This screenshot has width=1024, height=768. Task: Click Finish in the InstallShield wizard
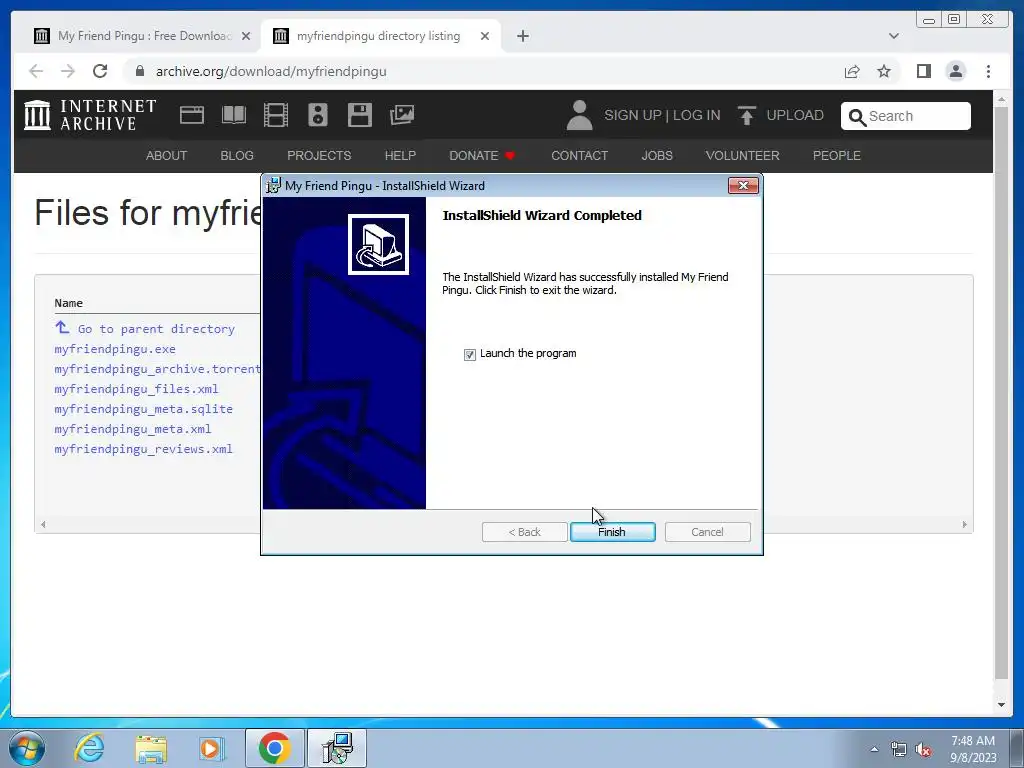[x=612, y=532]
